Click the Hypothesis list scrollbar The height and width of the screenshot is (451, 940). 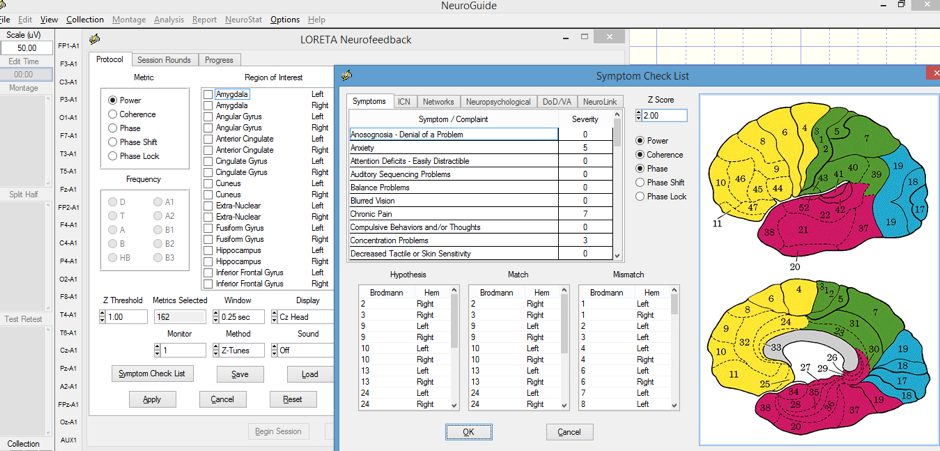pos(454,348)
